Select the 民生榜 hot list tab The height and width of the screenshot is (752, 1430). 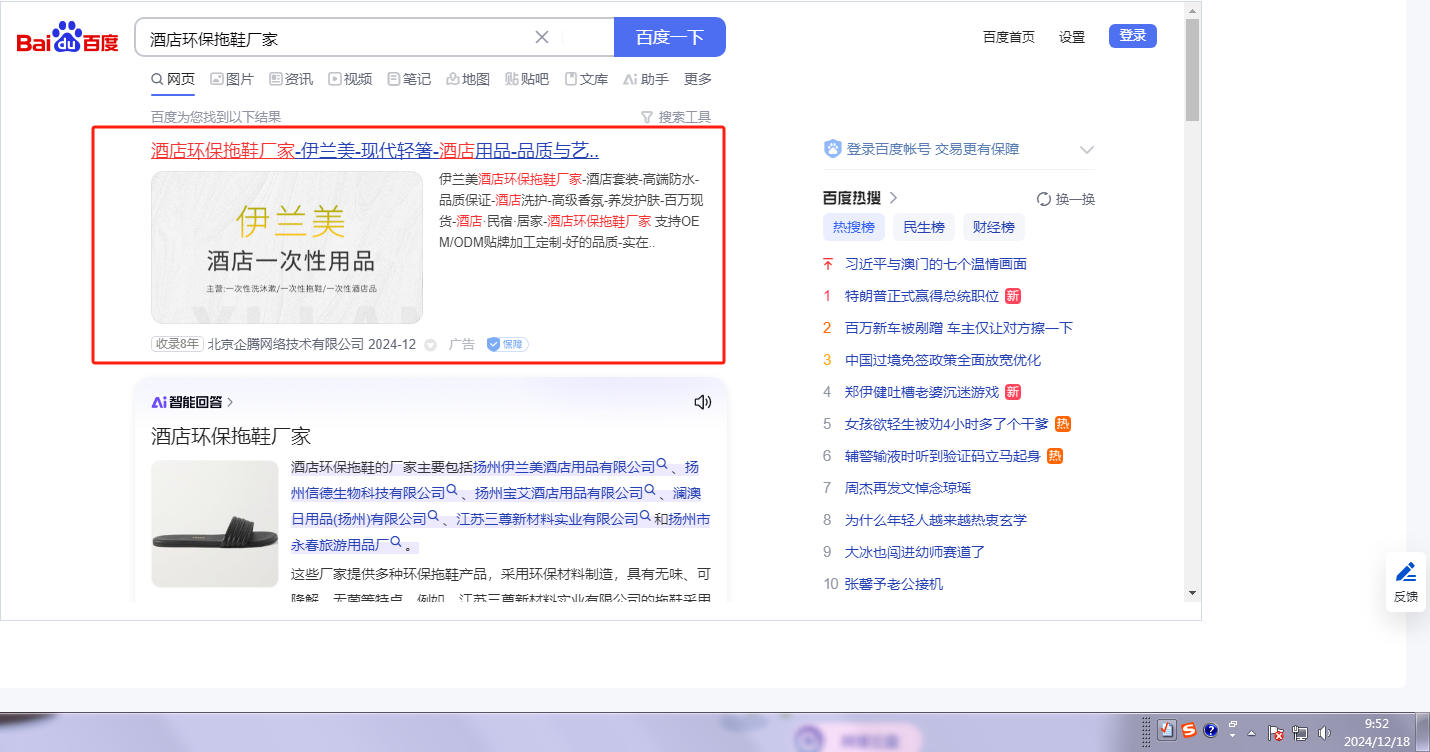click(923, 227)
